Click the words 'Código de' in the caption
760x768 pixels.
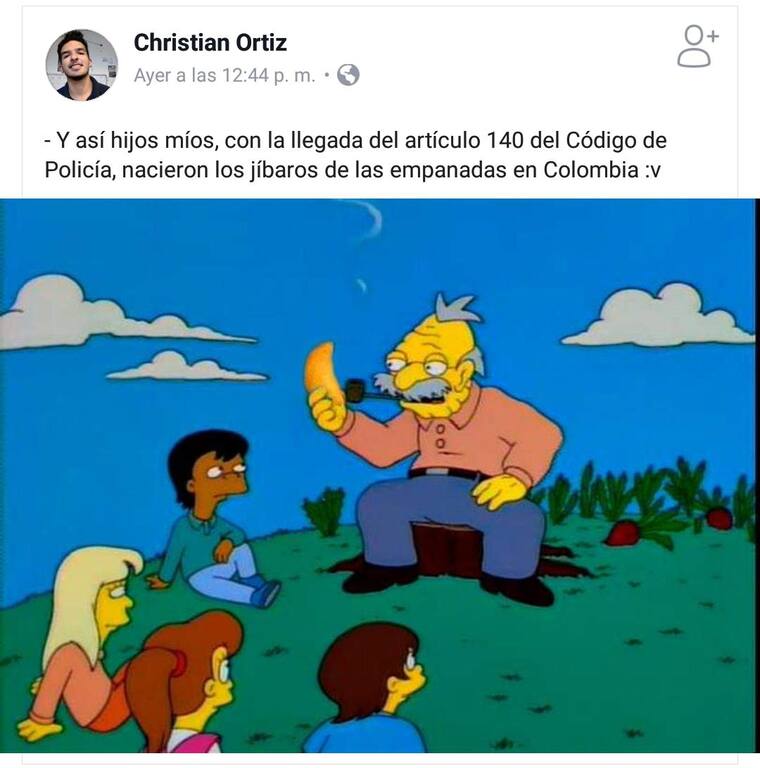coord(616,141)
